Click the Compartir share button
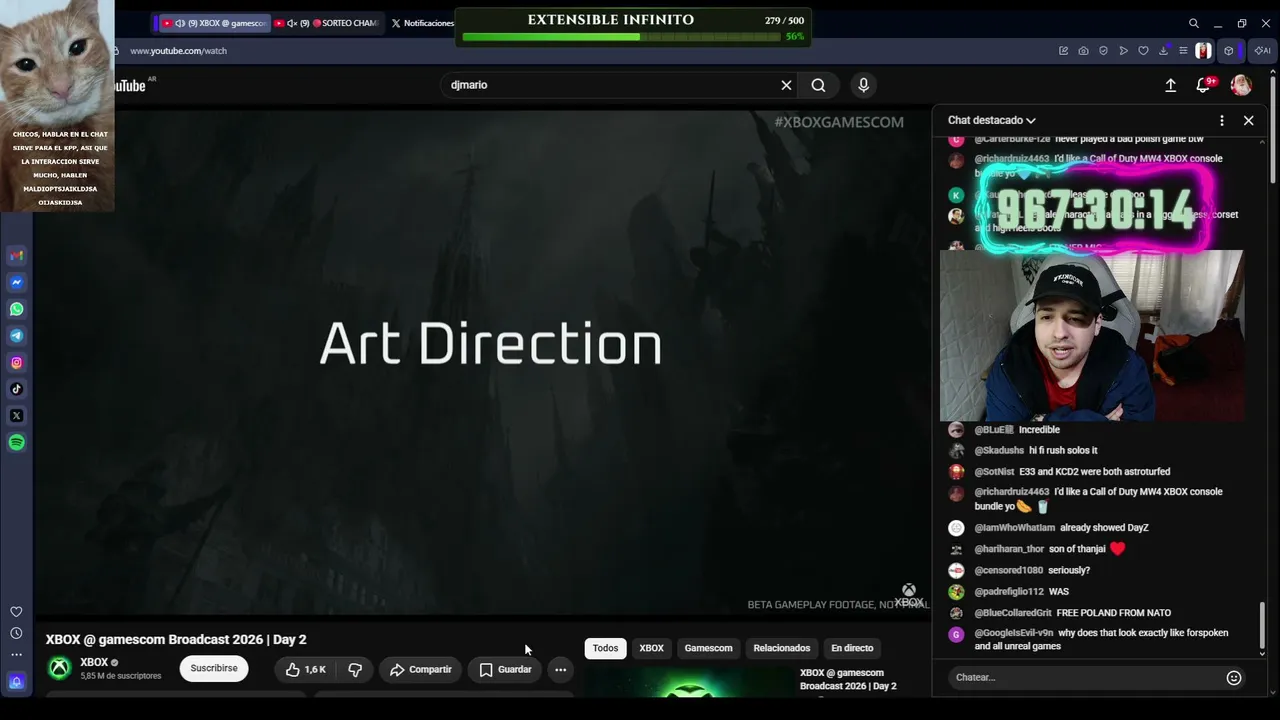This screenshot has height=720, width=1280. click(x=421, y=669)
